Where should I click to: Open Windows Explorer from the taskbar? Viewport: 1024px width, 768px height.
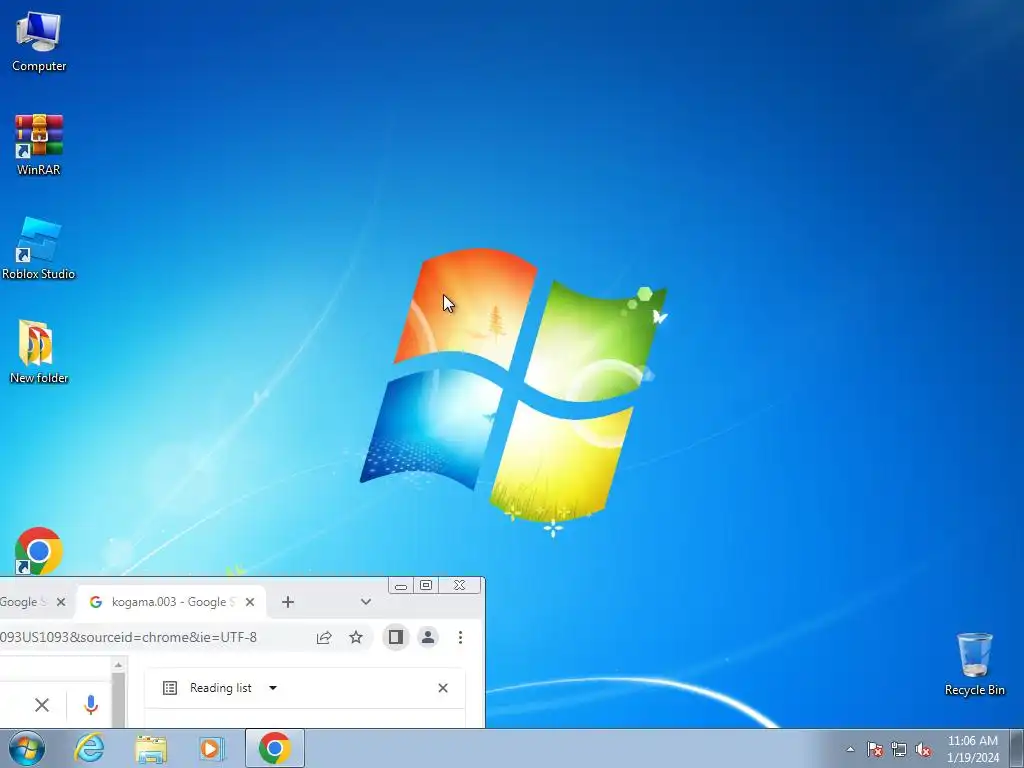click(x=151, y=748)
